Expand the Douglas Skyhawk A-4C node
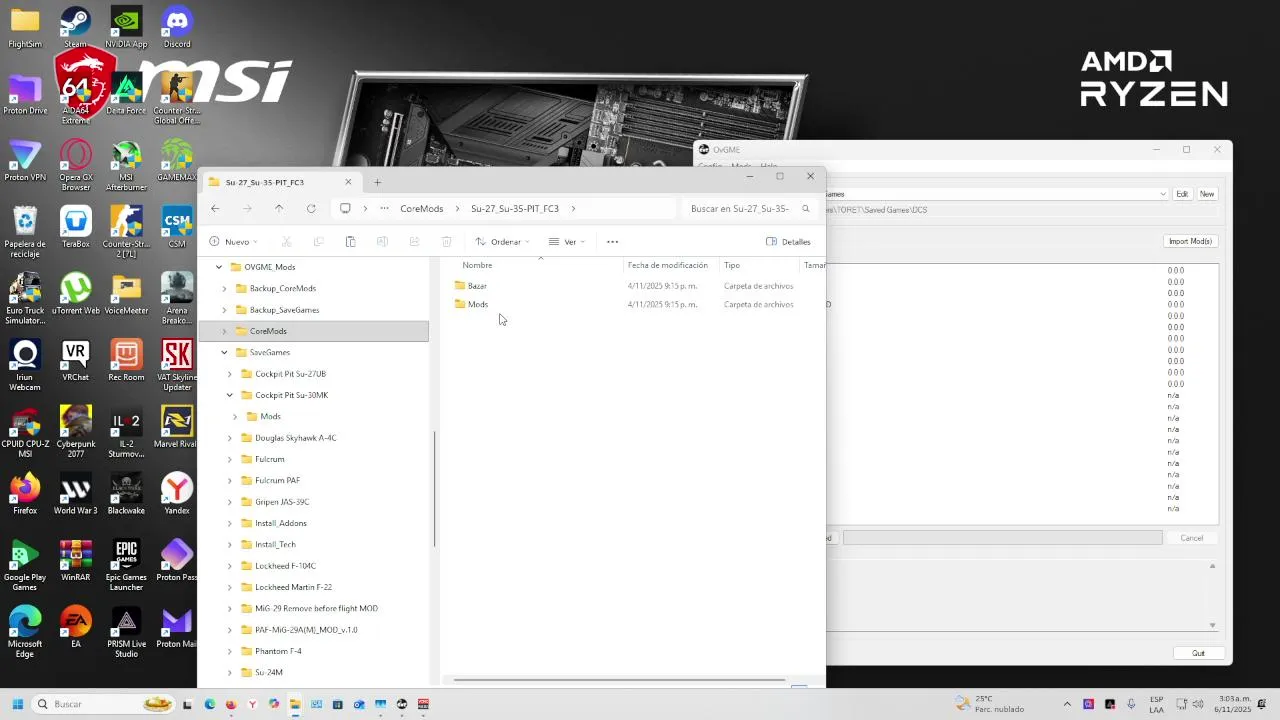This screenshot has width=1280, height=720. 229,438
